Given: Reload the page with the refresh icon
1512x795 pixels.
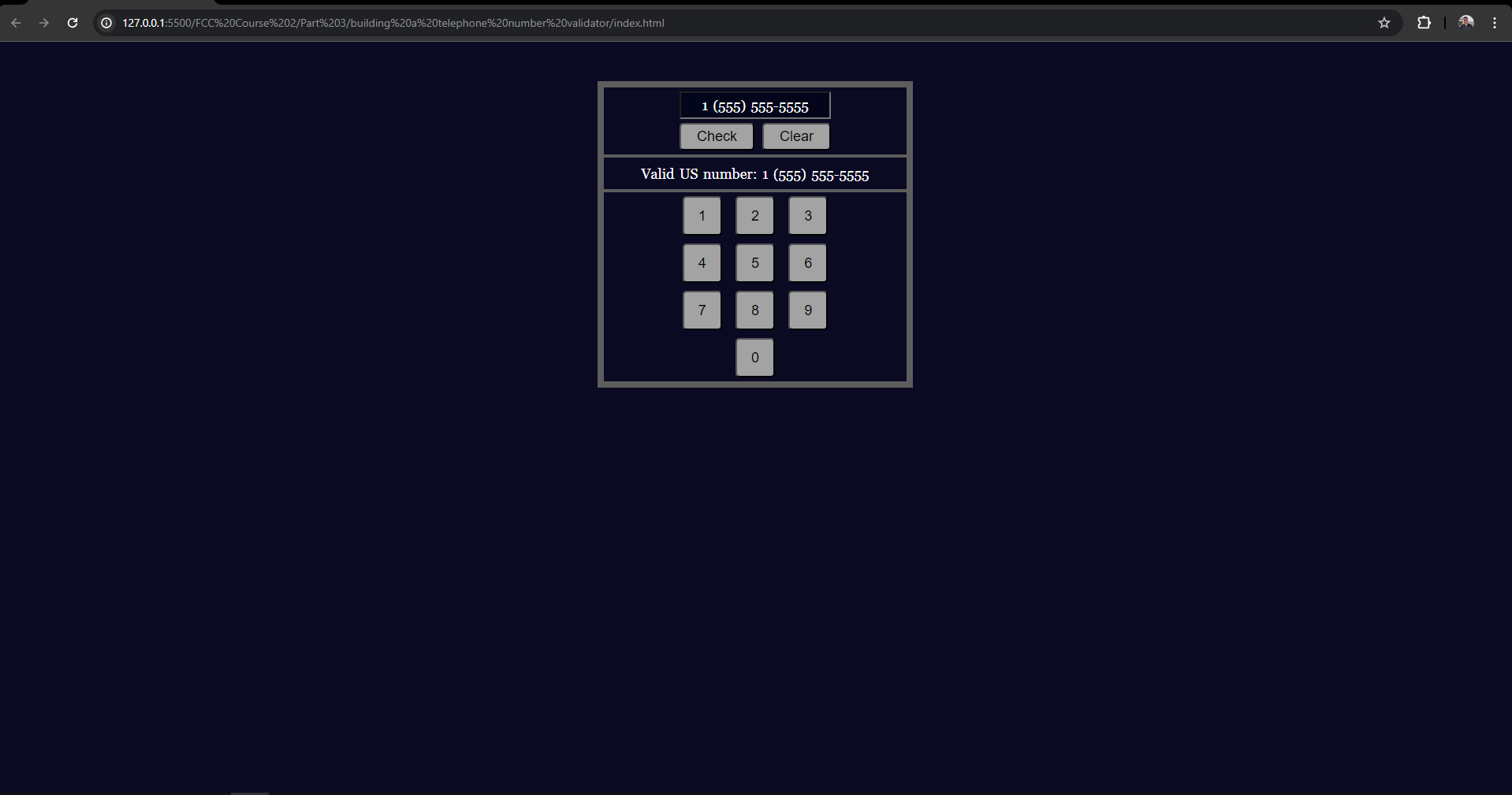Looking at the screenshot, I should click(x=73, y=23).
